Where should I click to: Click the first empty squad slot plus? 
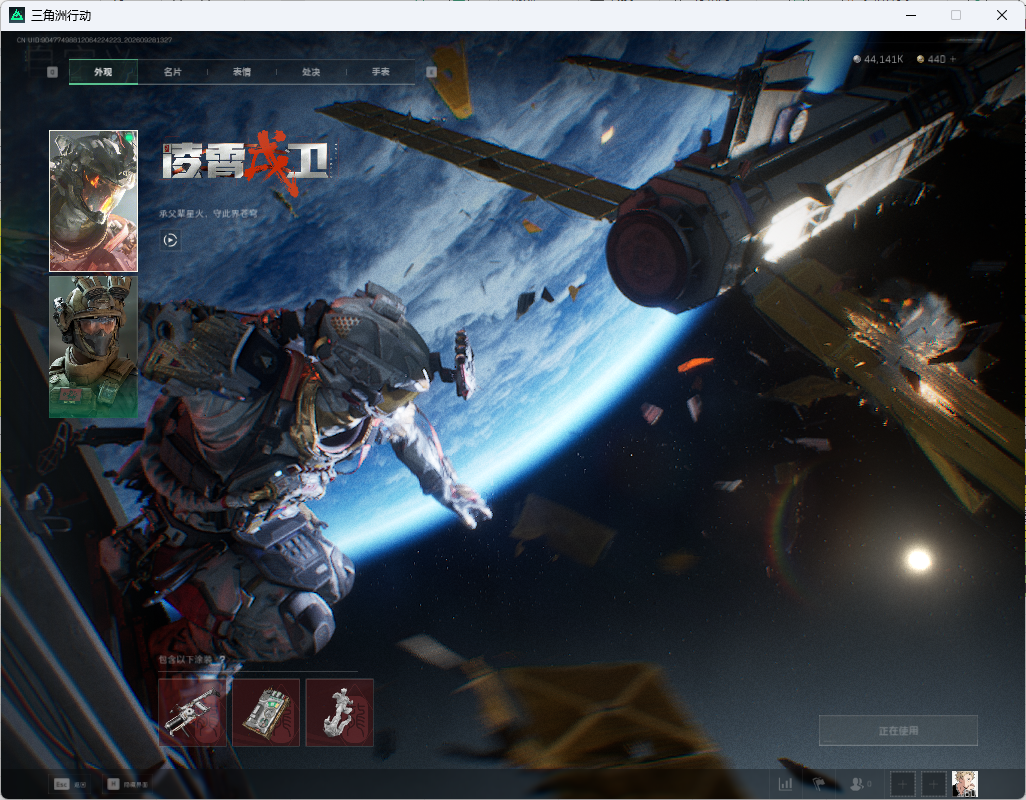click(x=902, y=784)
